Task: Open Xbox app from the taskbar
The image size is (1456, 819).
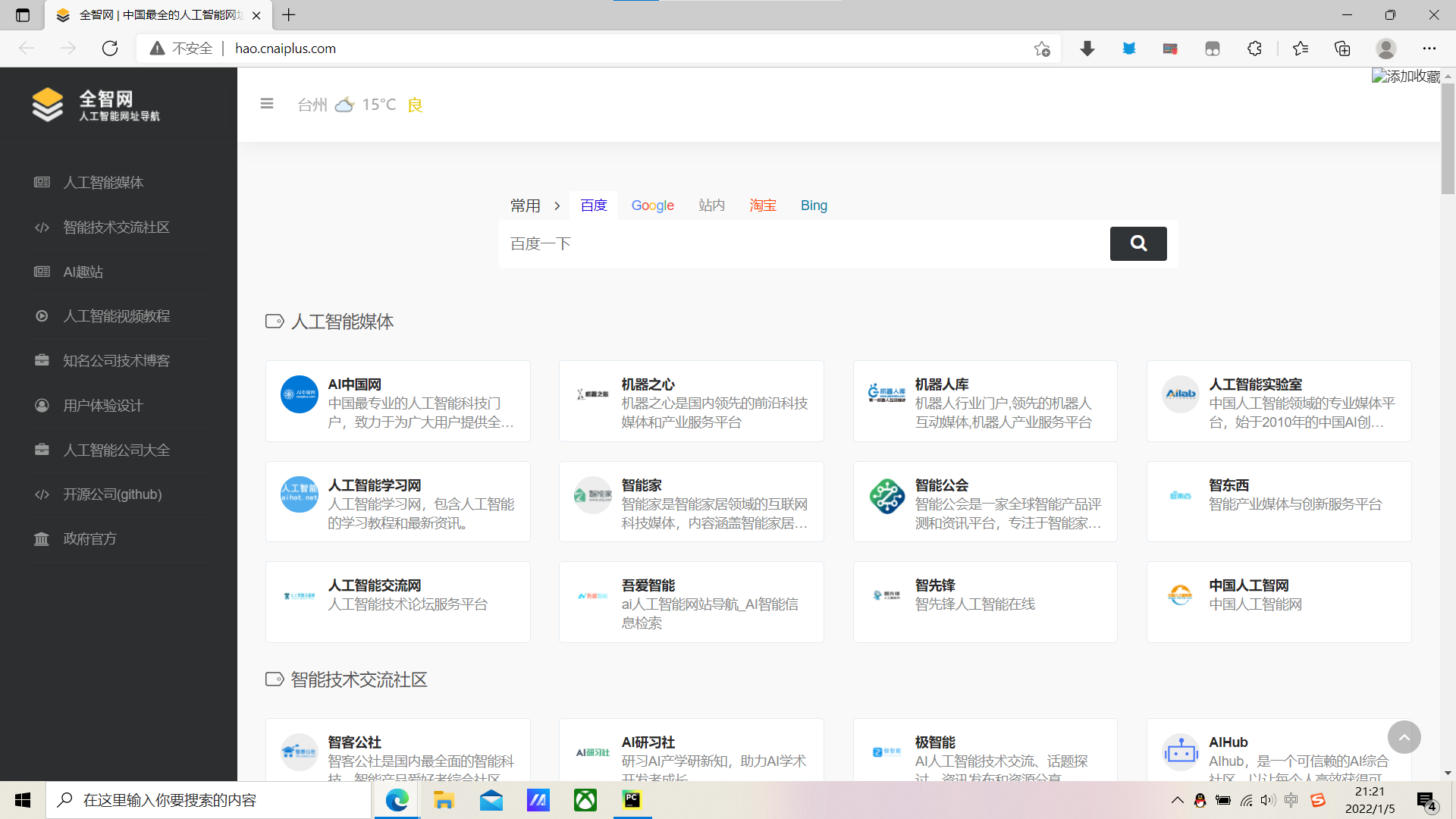Action: tap(585, 800)
